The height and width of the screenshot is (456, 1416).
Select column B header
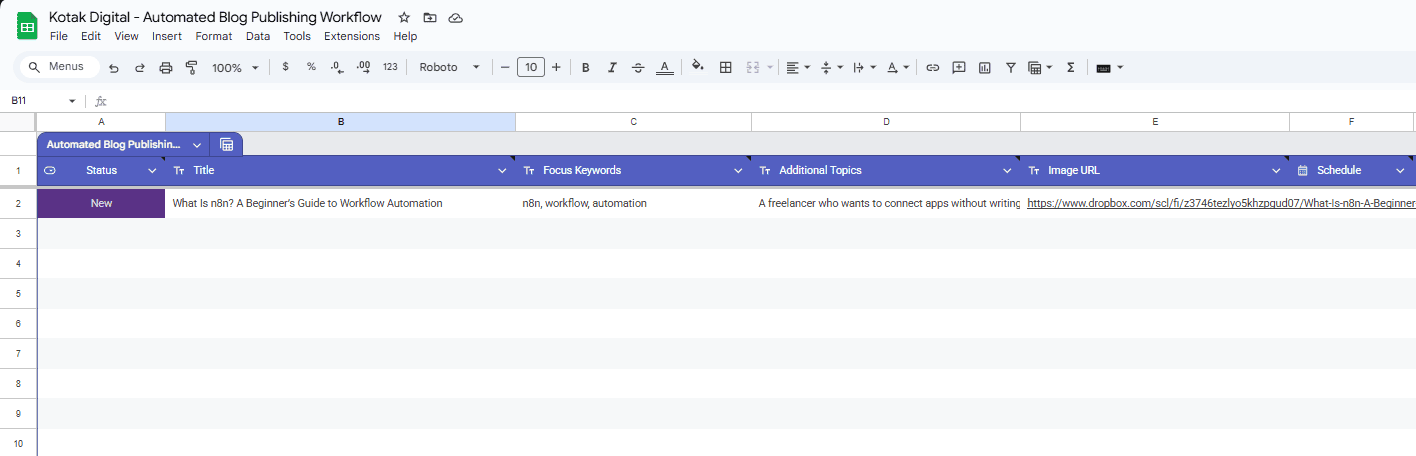340,122
